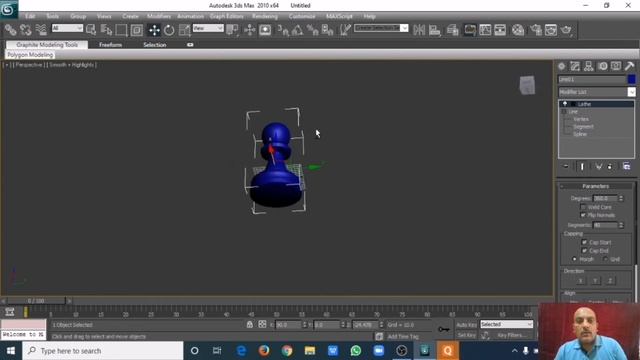
Task: Toggle the Weld Core checkbox
Action: click(x=583, y=207)
